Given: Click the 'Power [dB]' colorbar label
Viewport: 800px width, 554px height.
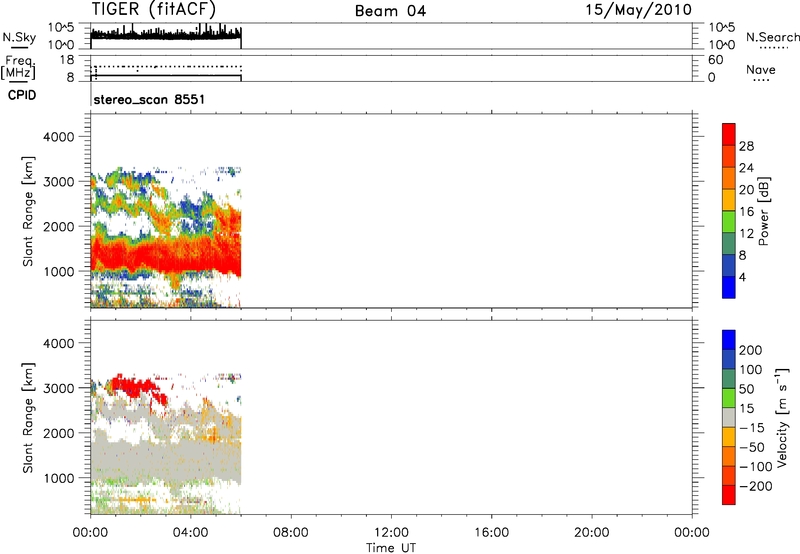Looking at the screenshot, I should (x=763, y=211).
